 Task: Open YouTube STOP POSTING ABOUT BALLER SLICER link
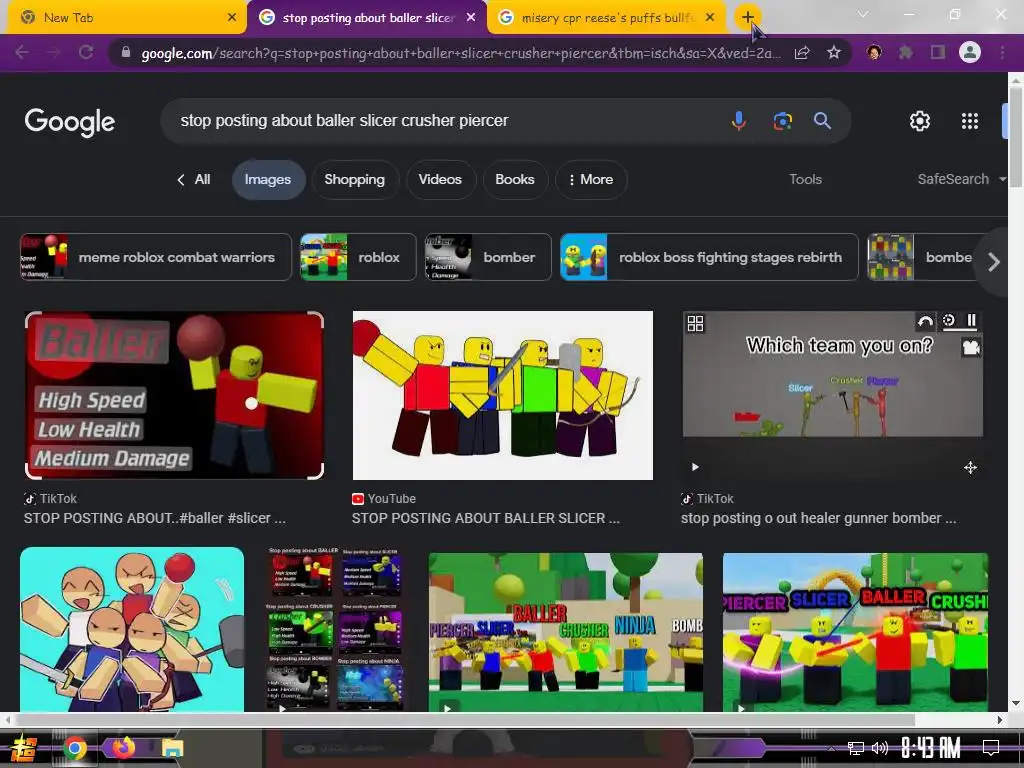[486, 518]
